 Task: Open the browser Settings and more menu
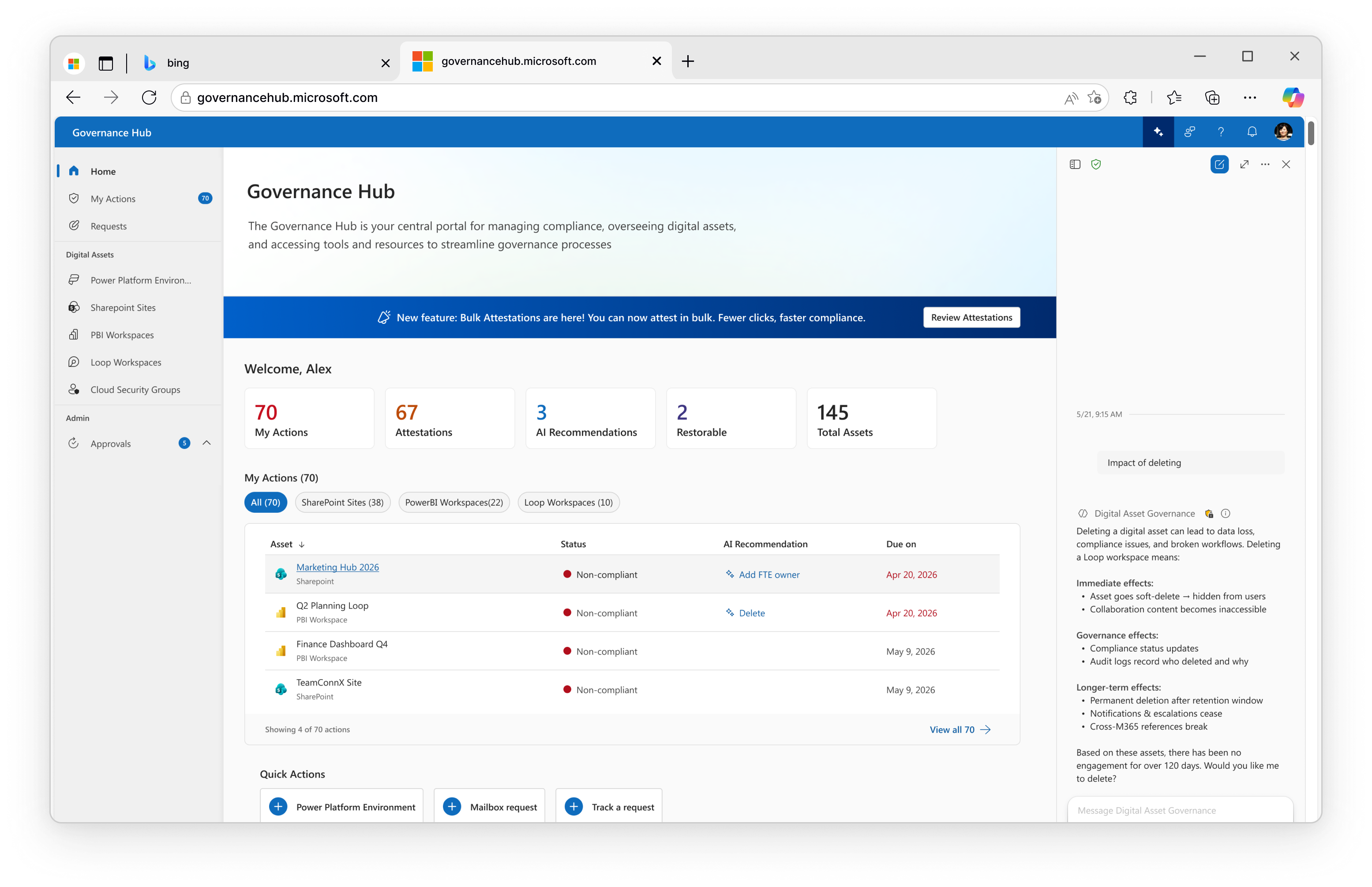pos(1249,98)
